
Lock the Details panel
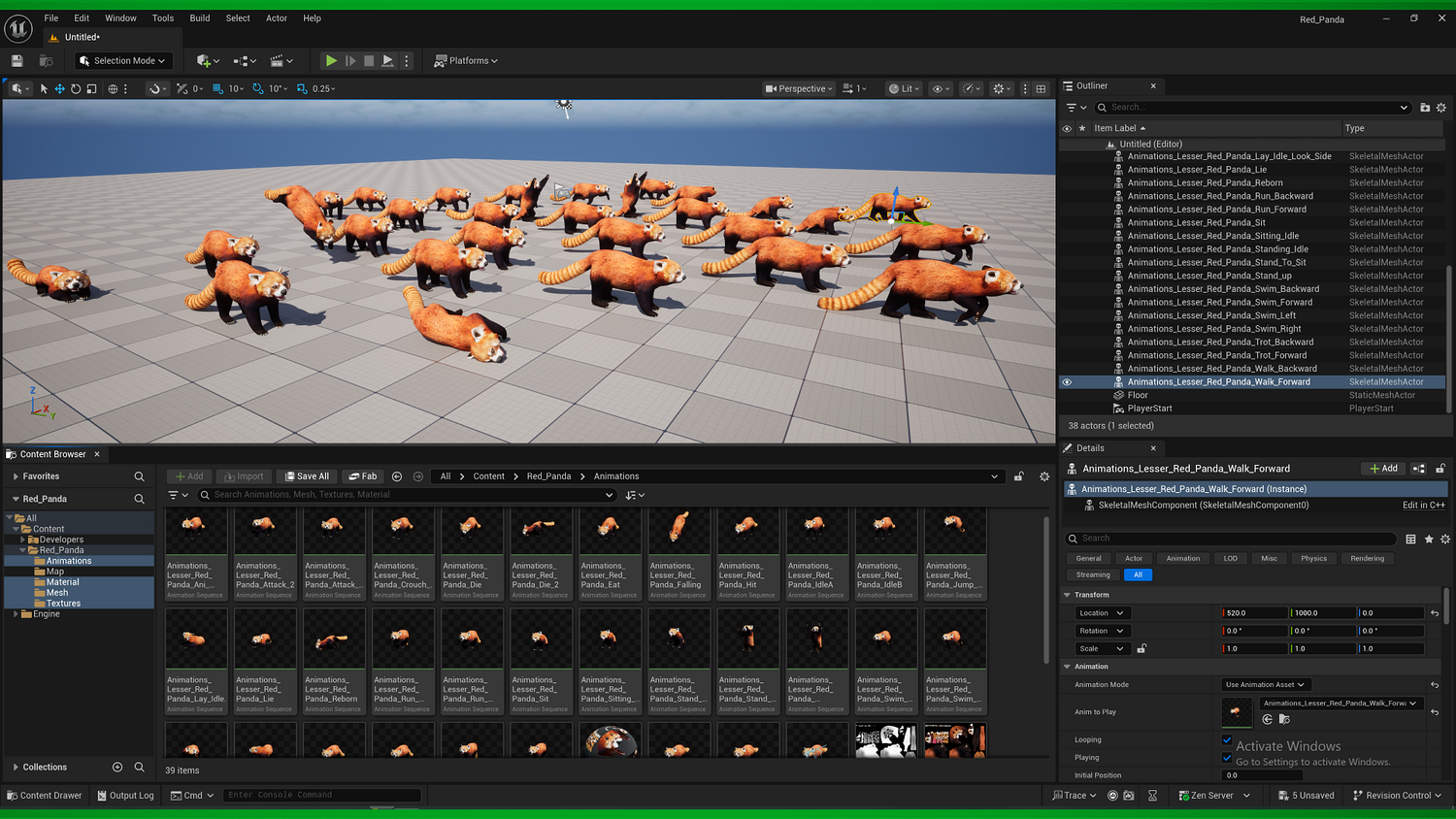click(x=1440, y=469)
